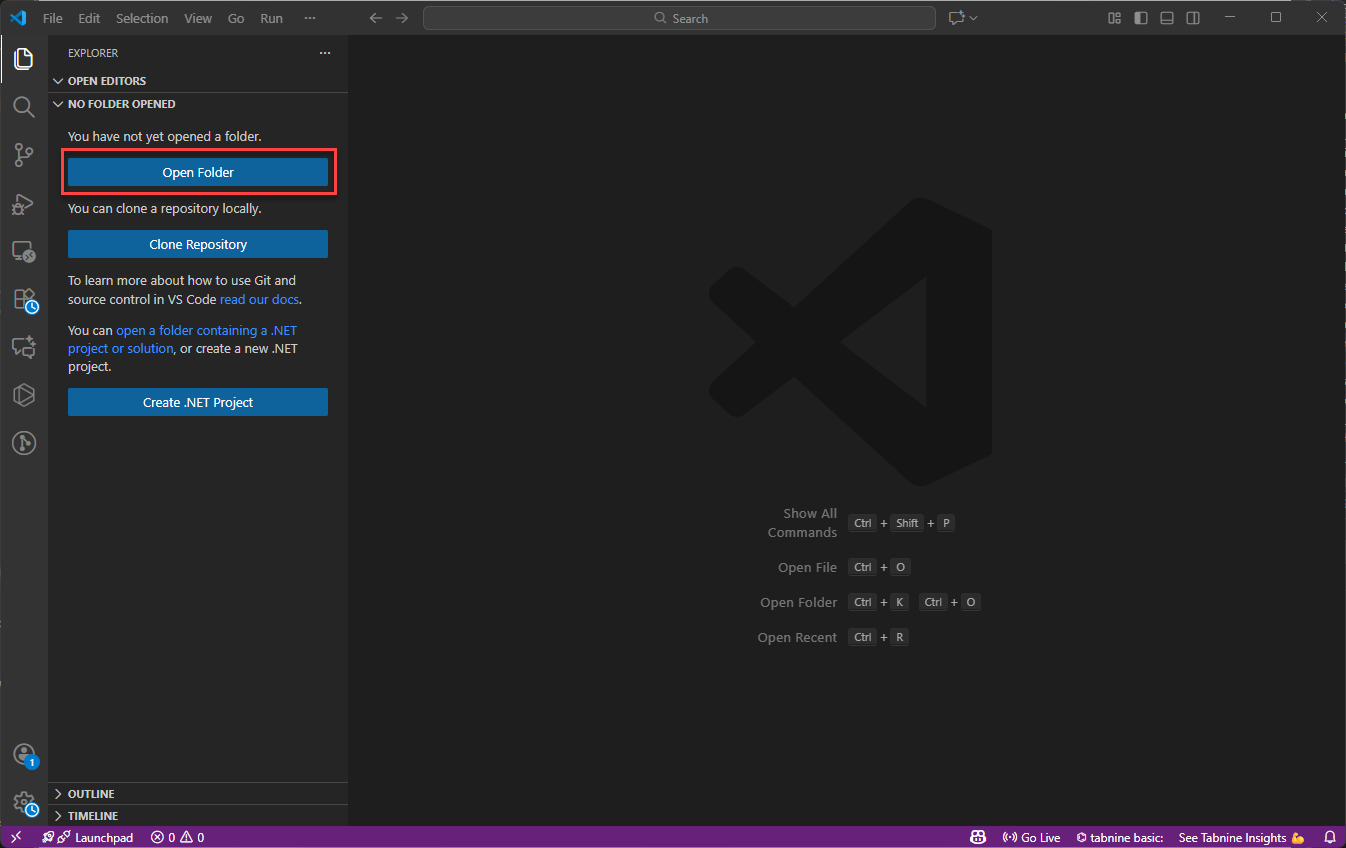This screenshot has height=848, width=1346.
Task: Open the Manage gear icon
Action: (24, 803)
